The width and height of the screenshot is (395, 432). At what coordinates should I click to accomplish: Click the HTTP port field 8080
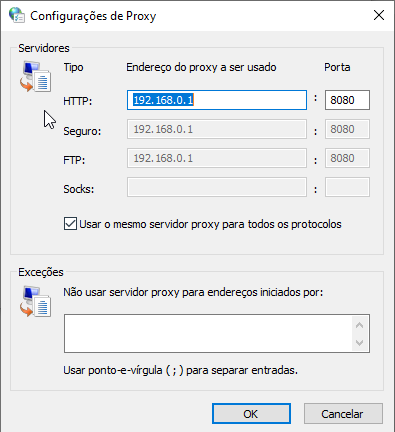pyautogui.click(x=347, y=100)
